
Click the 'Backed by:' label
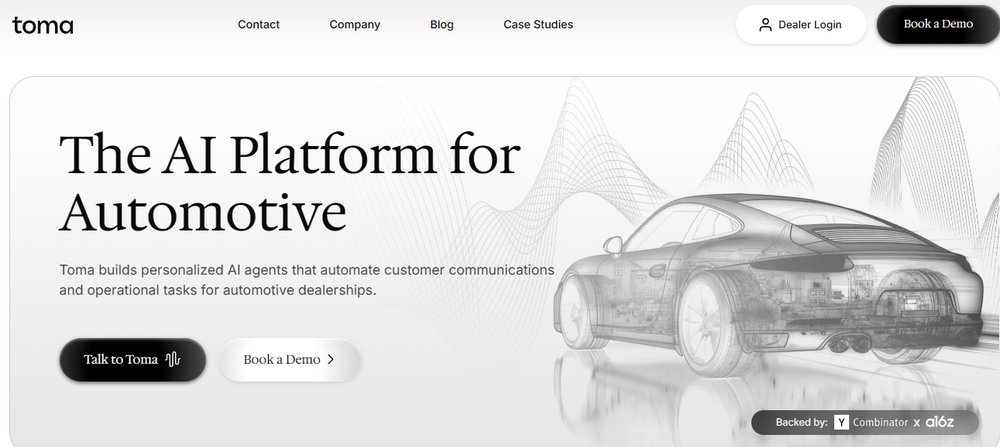802,422
